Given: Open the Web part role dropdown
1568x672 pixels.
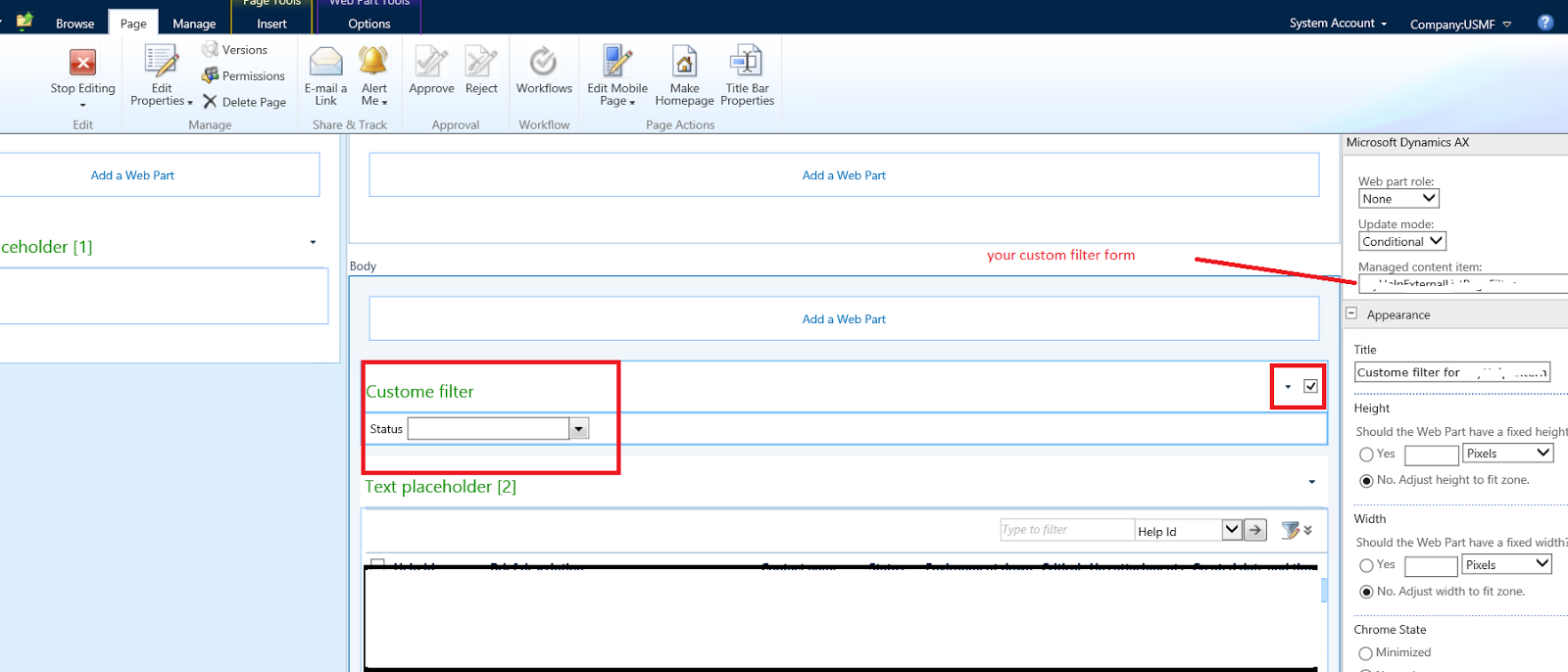Looking at the screenshot, I should tap(1398, 199).
